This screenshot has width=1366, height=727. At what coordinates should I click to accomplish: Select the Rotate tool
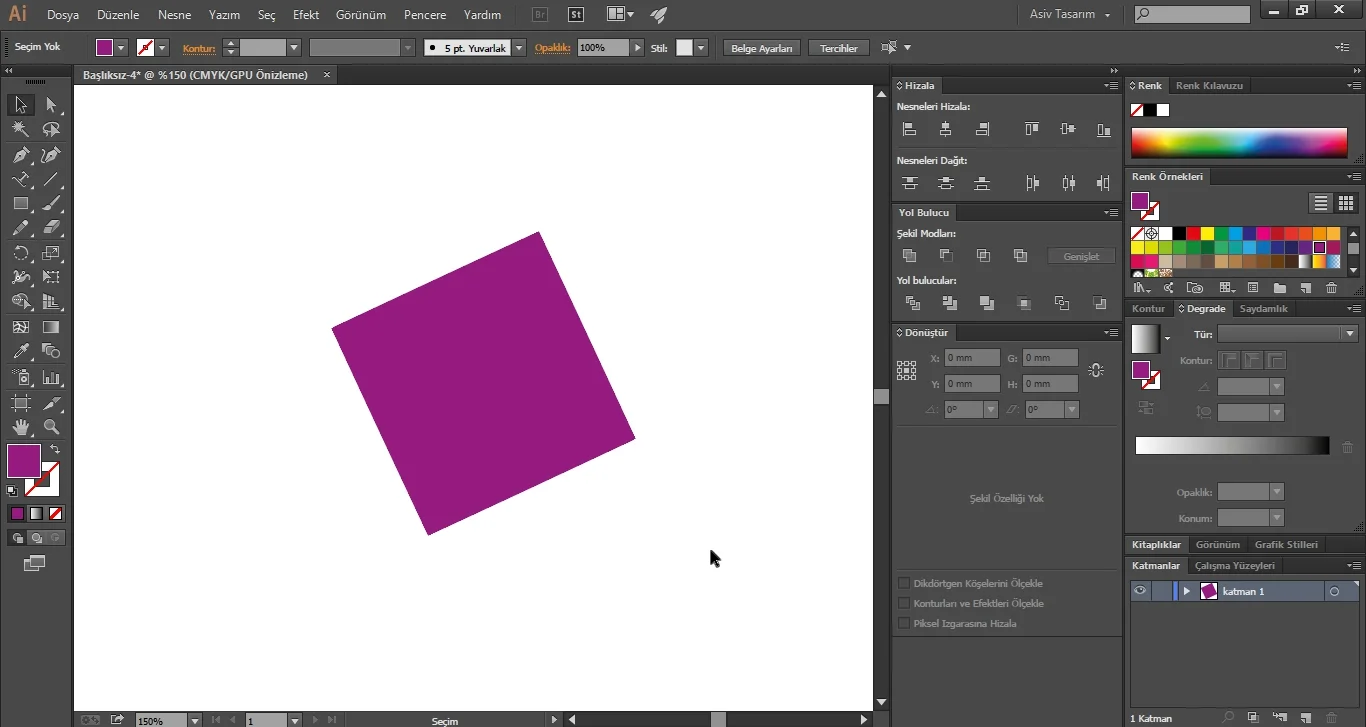click(x=20, y=253)
